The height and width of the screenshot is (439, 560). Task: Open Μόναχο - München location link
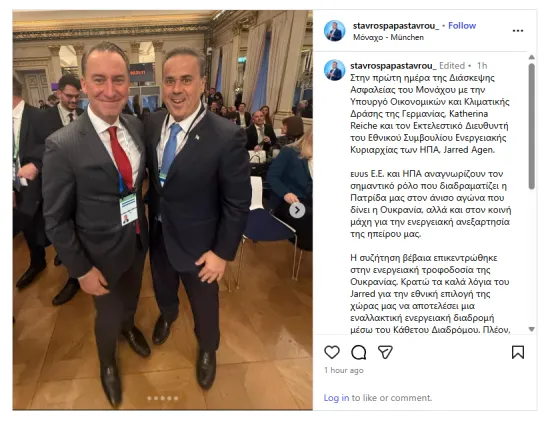click(388, 37)
